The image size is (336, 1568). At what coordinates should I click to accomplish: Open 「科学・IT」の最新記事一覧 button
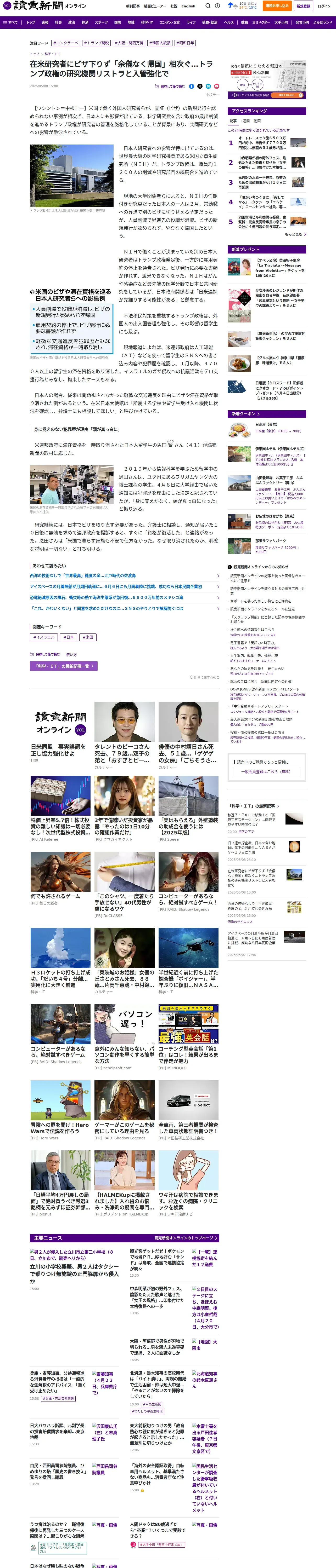63,666
